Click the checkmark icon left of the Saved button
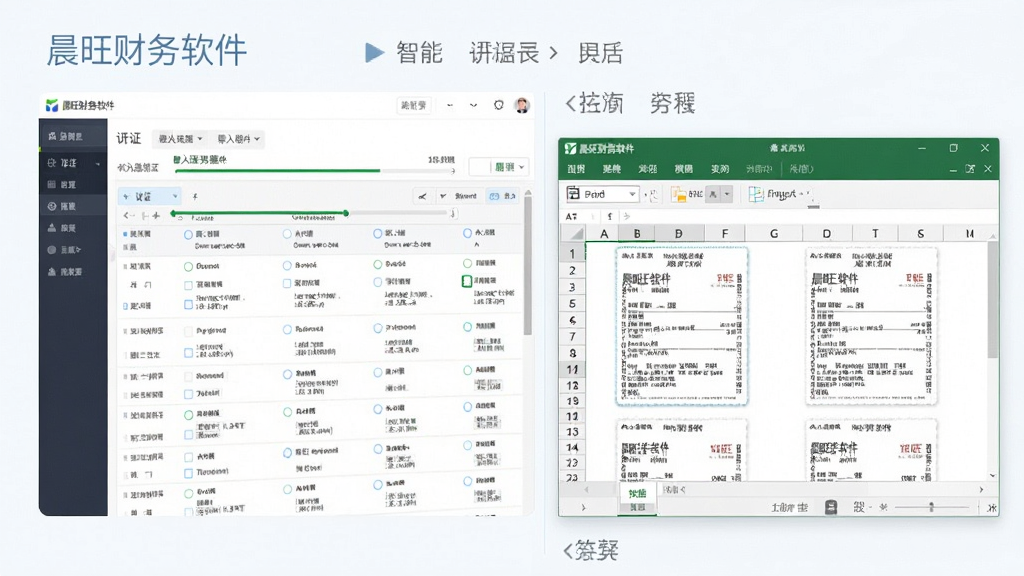1024x576 pixels. pyautogui.click(x=443, y=196)
